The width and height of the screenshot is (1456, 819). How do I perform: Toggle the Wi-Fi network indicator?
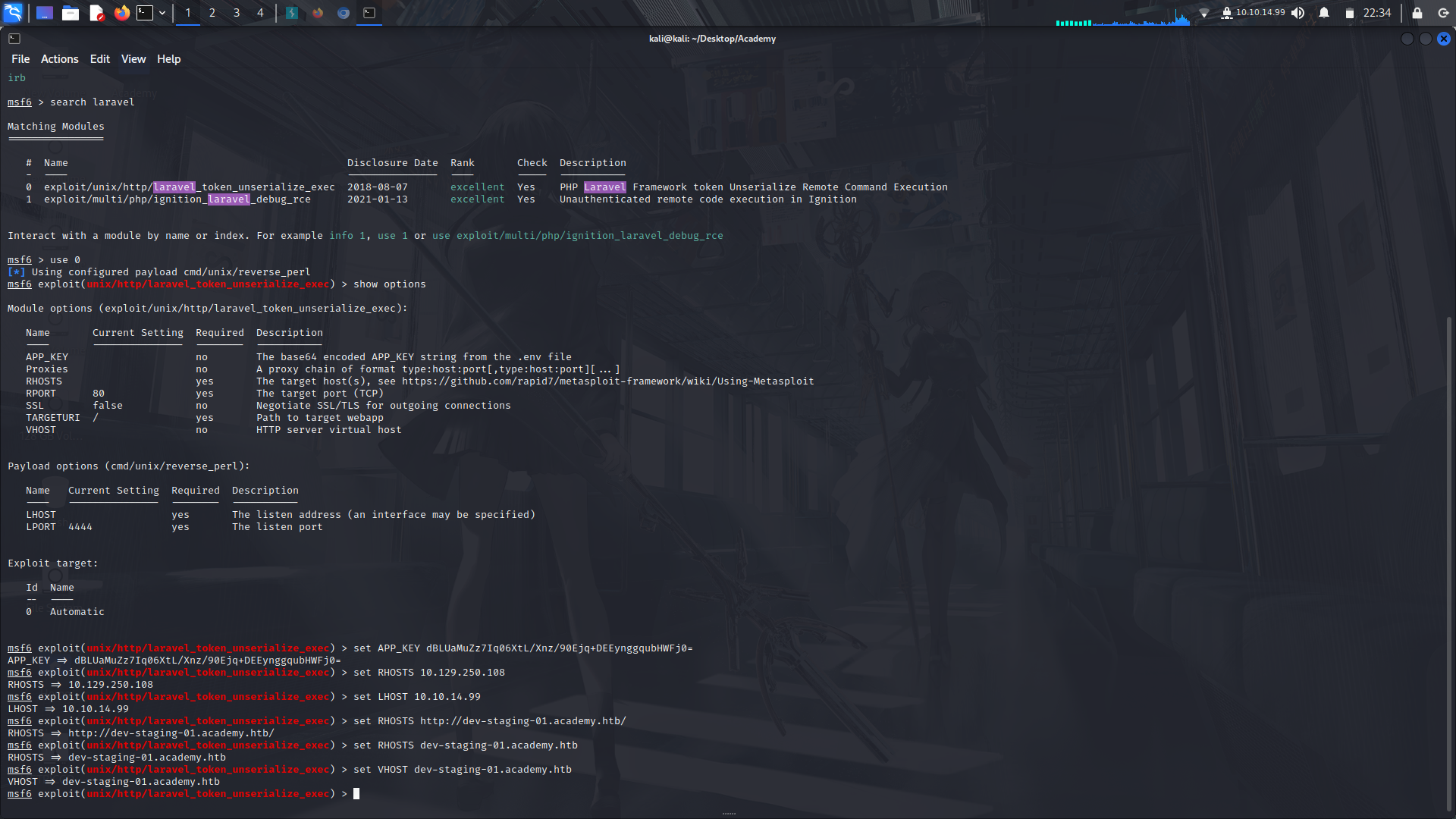coord(1204,12)
